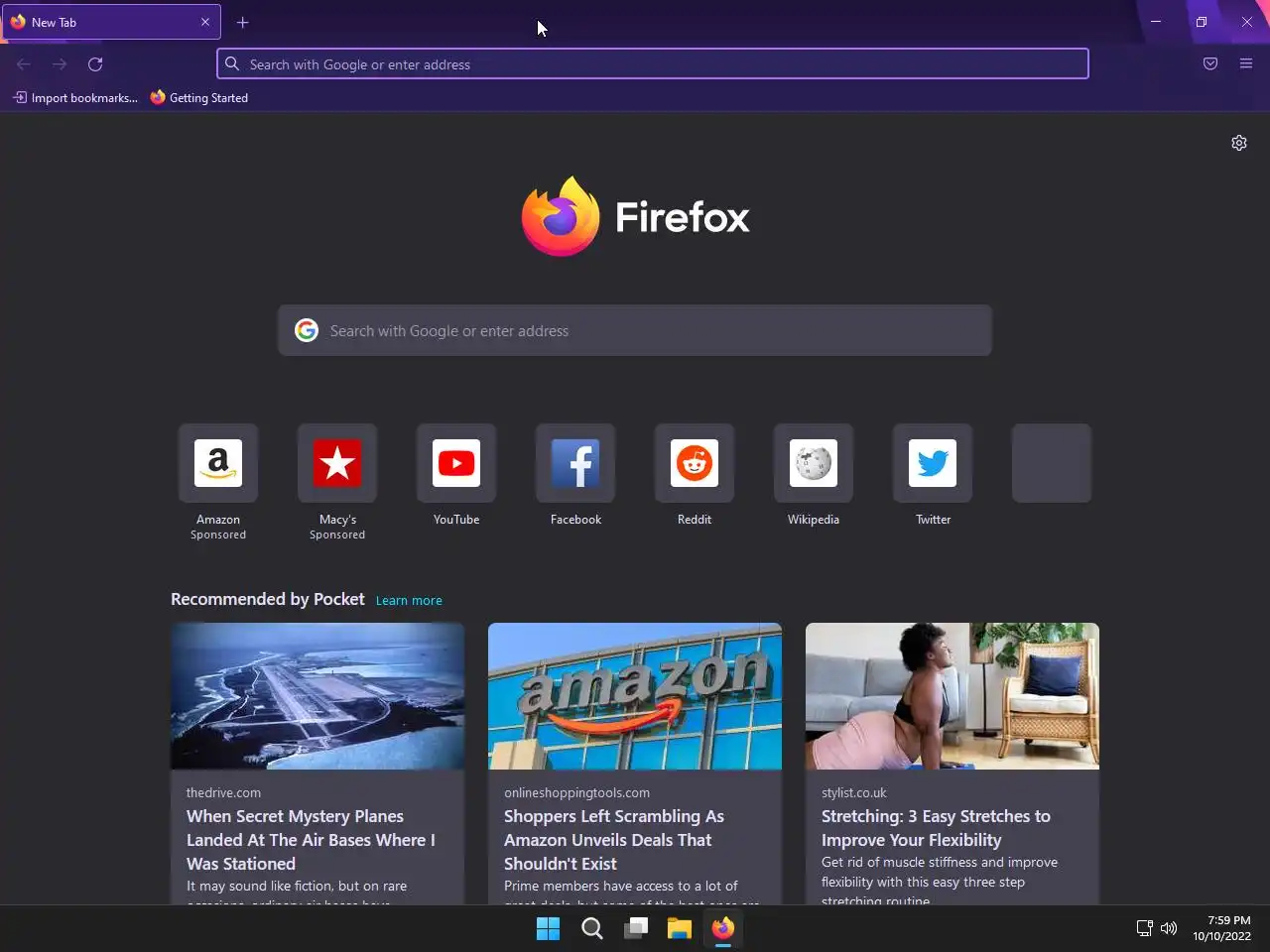Viewport: 1270px width, 952px height.
Task: Open Windows taskbar search
Action: pos(591,928)
